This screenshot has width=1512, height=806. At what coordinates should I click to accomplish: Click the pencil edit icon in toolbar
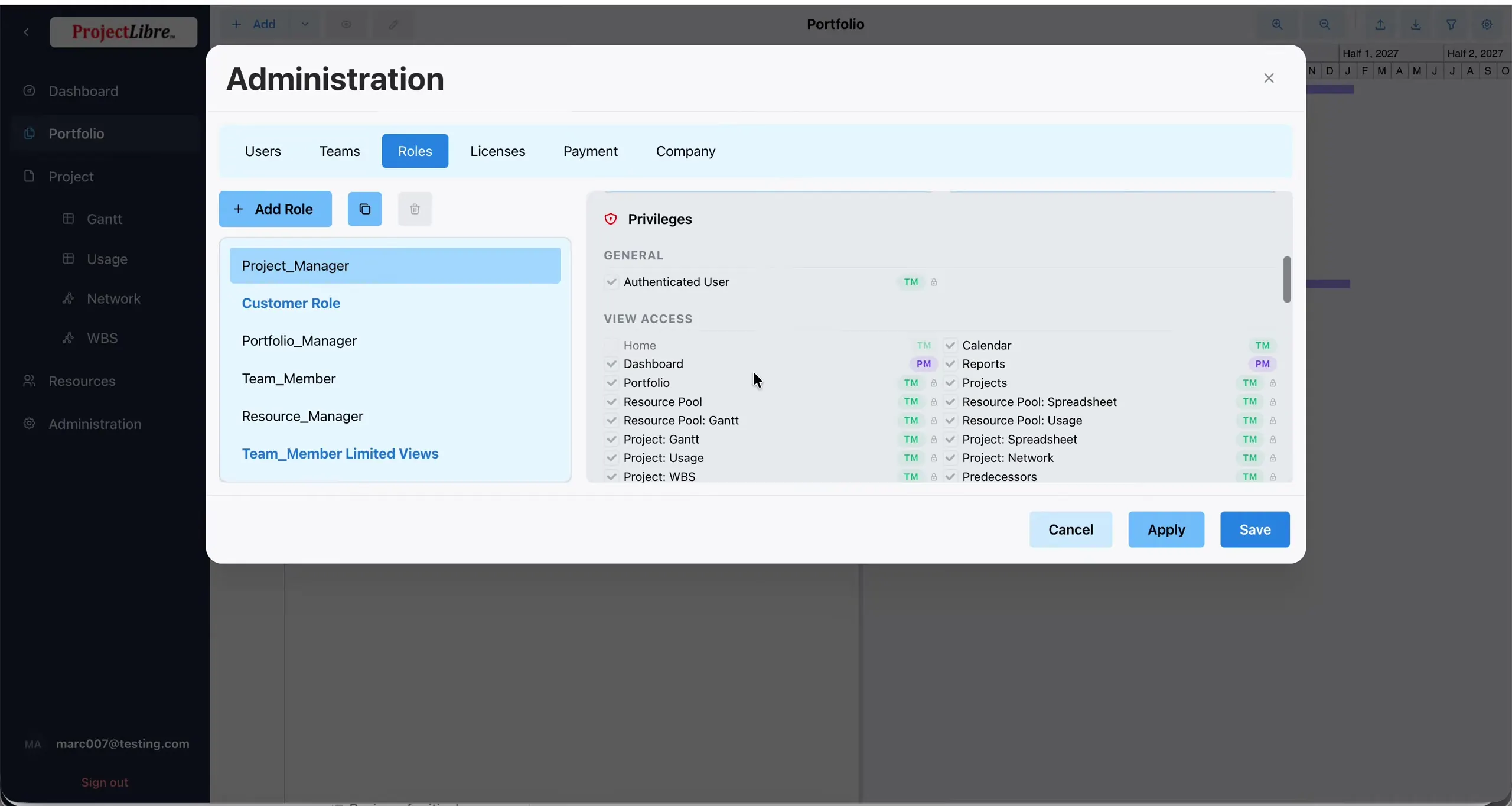click(393, 24)
